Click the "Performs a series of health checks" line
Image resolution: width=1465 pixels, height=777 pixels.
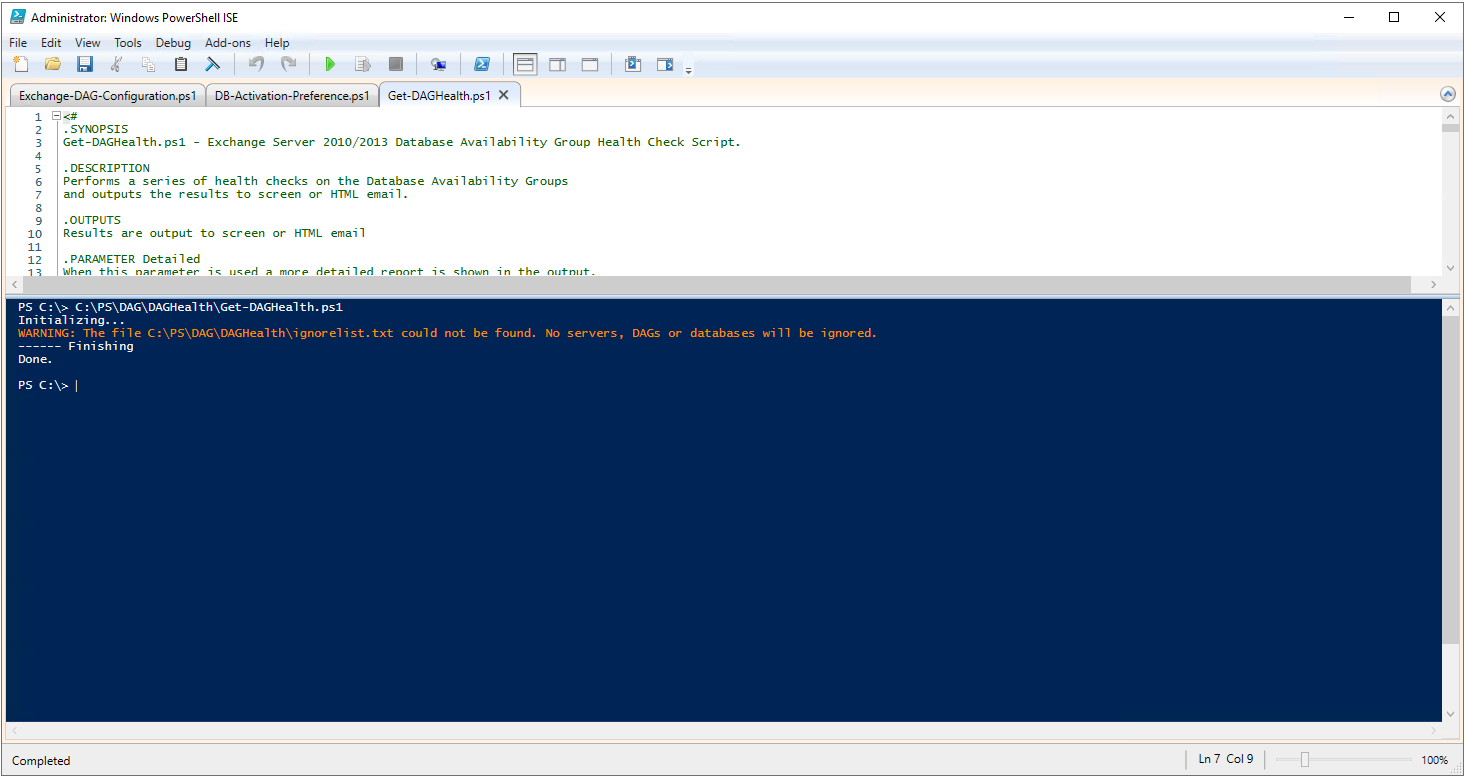pyautogui.click(x=316, y=181)
